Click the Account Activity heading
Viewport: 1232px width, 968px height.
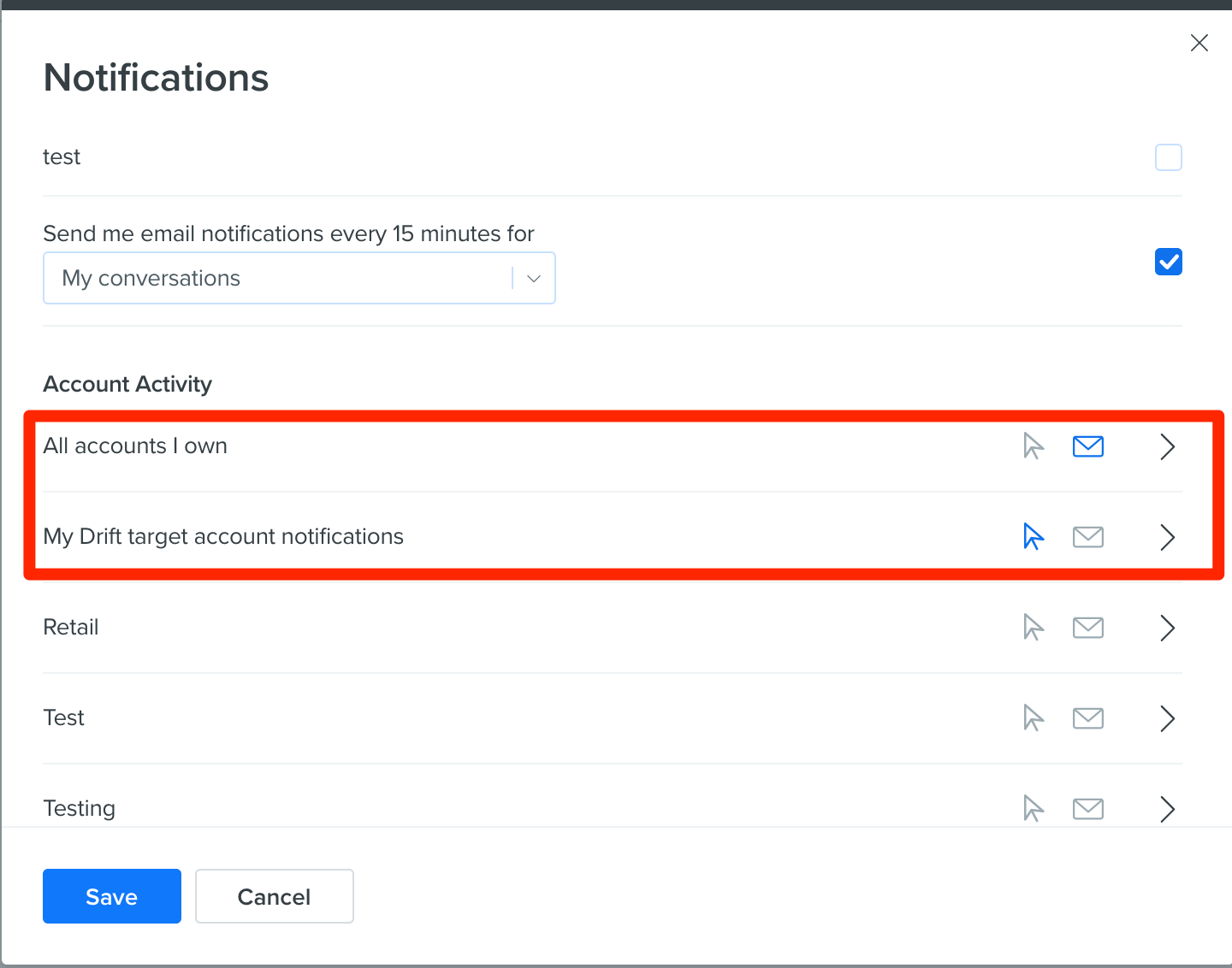(x=127, y=384)
